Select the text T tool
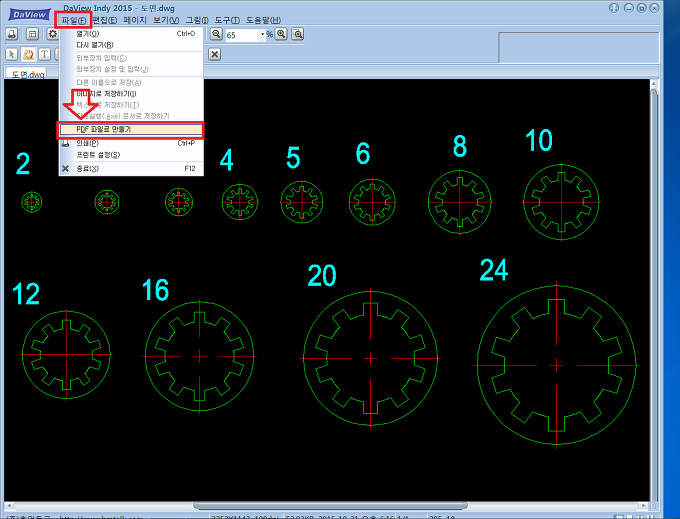The image size is (680, 519). pos(44,54)
